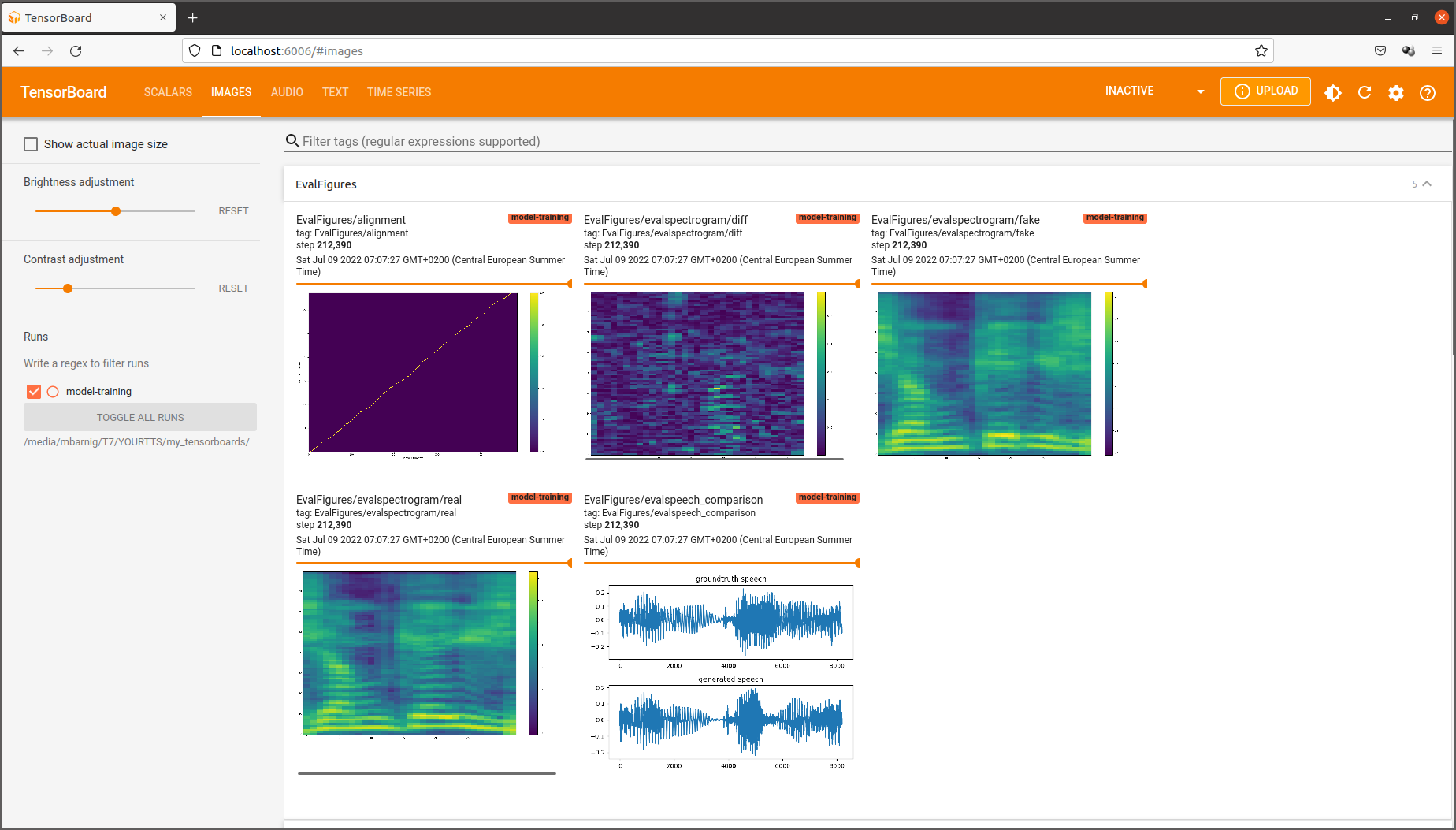The image size is (1456, 830).
Task: Reset the Brightness adjustment
Action: click(x=233, y=211)
